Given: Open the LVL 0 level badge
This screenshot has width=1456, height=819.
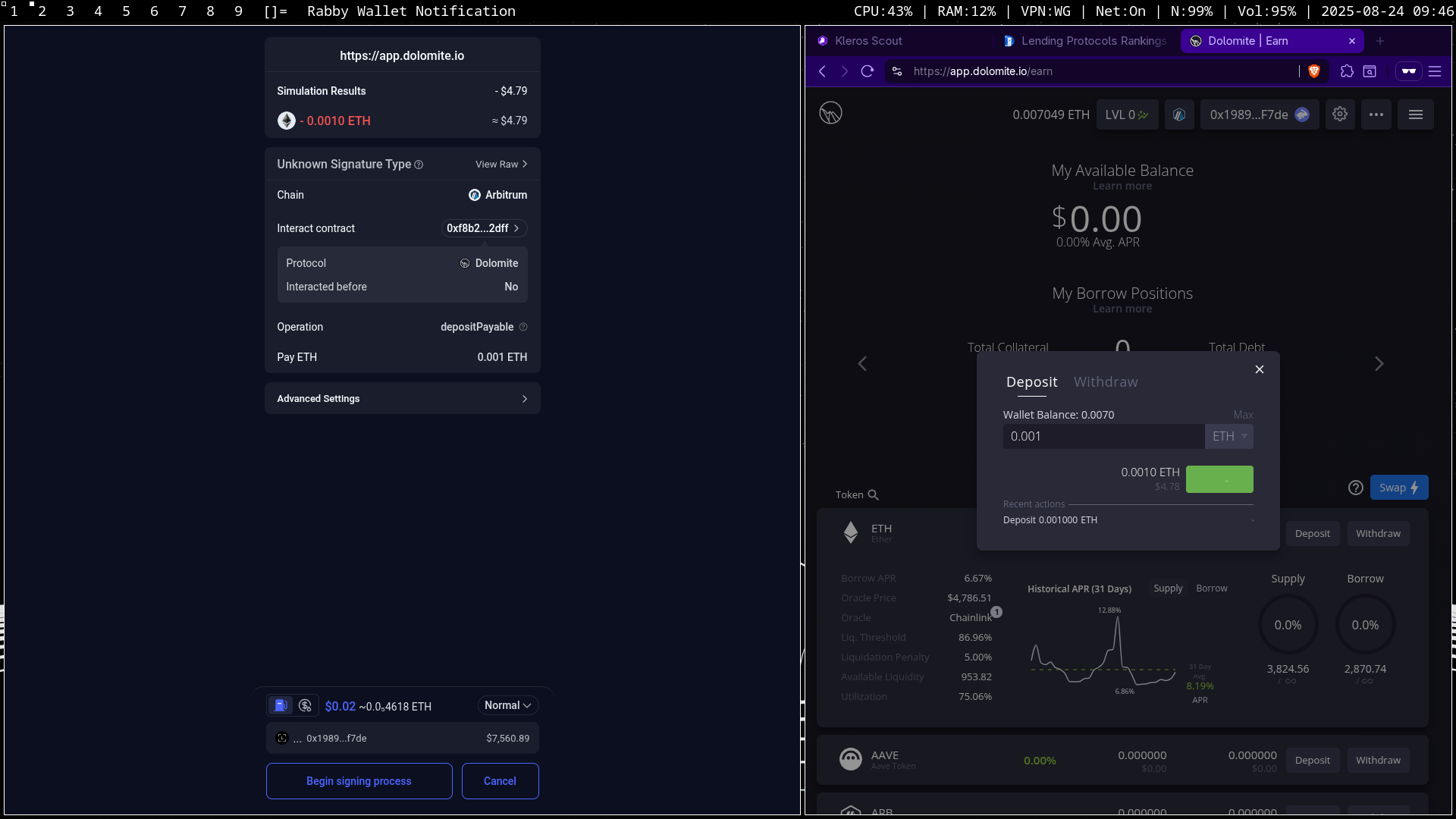Looking at the screenshot, I should (x=1127, y=115).
